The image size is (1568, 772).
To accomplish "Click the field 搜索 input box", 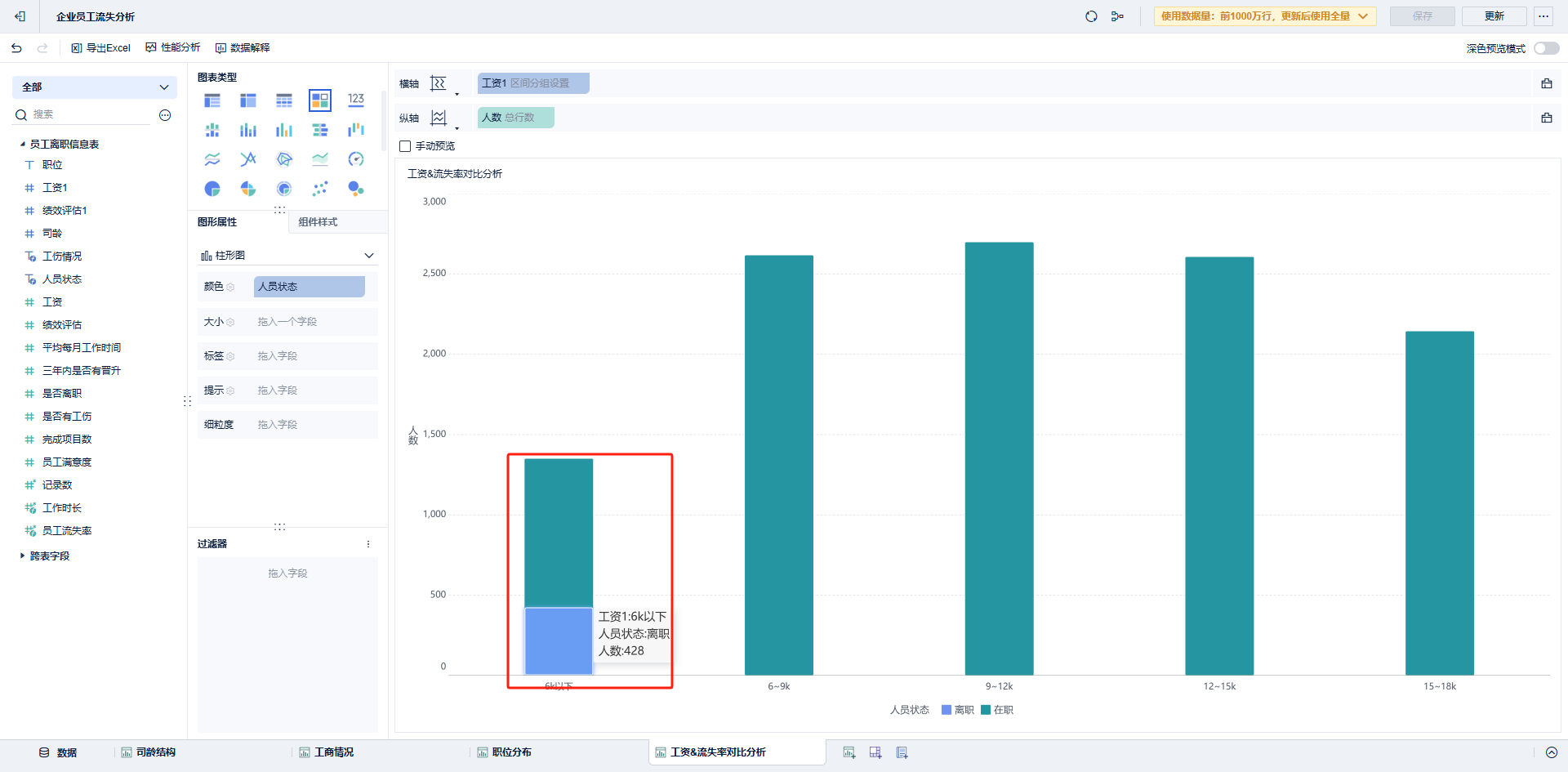I will (90, 114).
